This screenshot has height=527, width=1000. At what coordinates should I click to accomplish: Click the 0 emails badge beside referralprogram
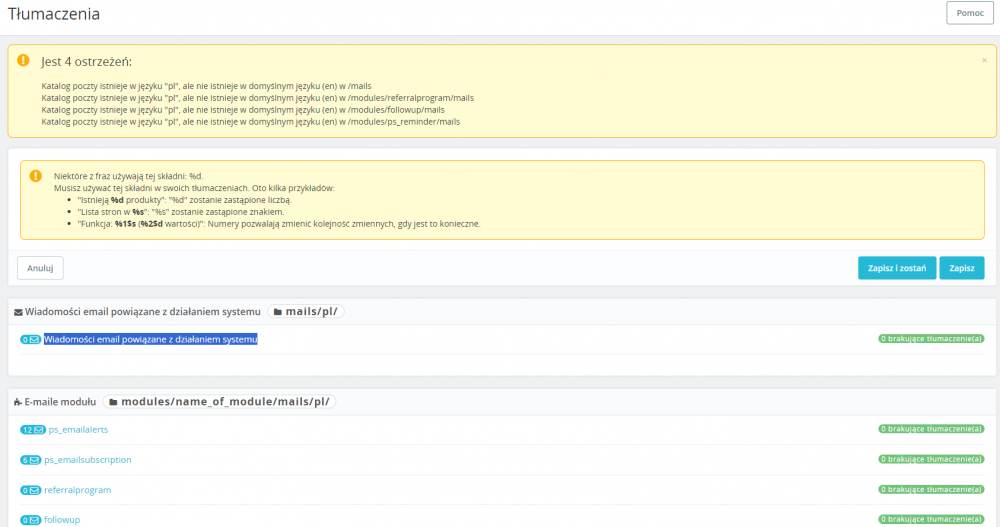point(31,490)
